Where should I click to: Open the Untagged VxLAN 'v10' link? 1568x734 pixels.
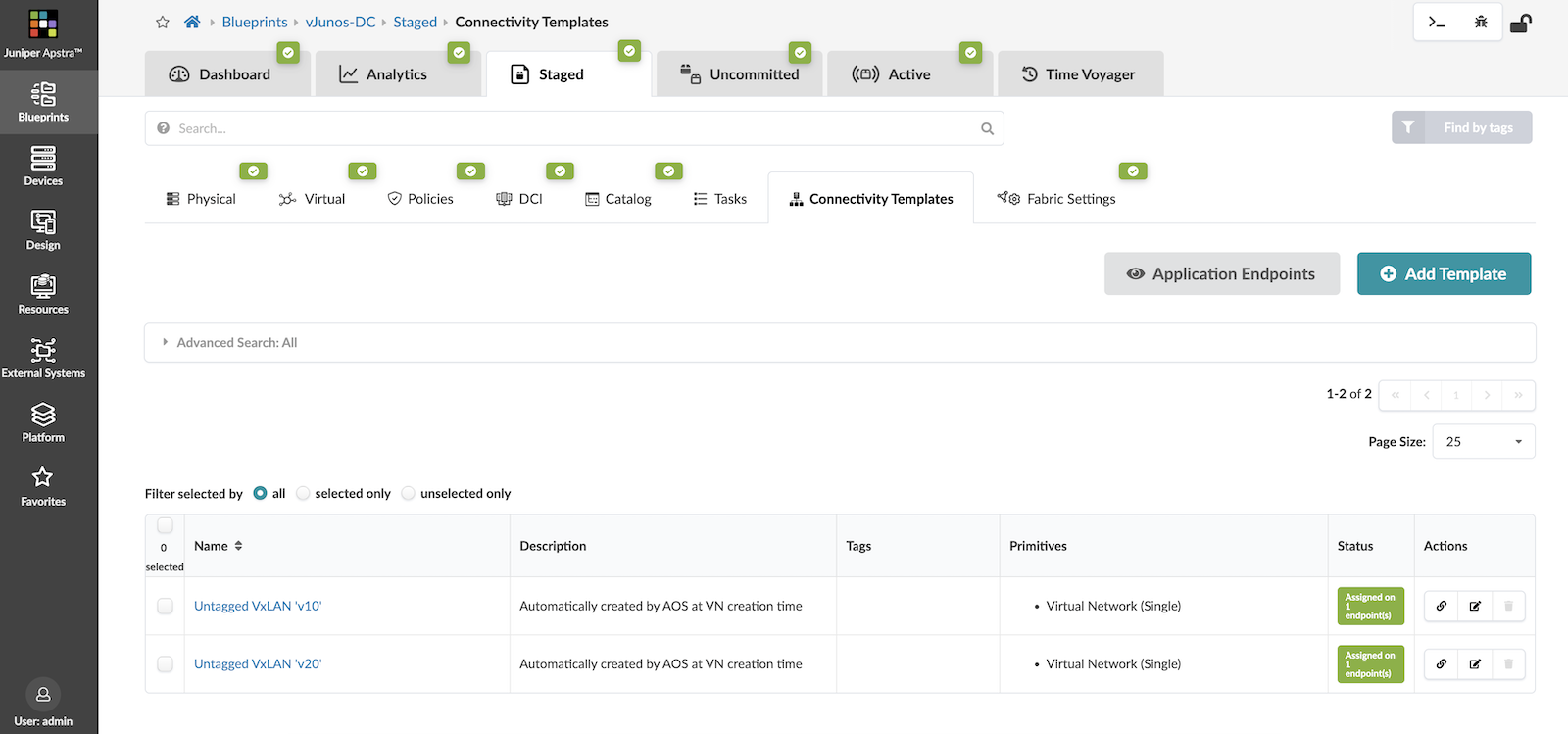tap(258, 606)
